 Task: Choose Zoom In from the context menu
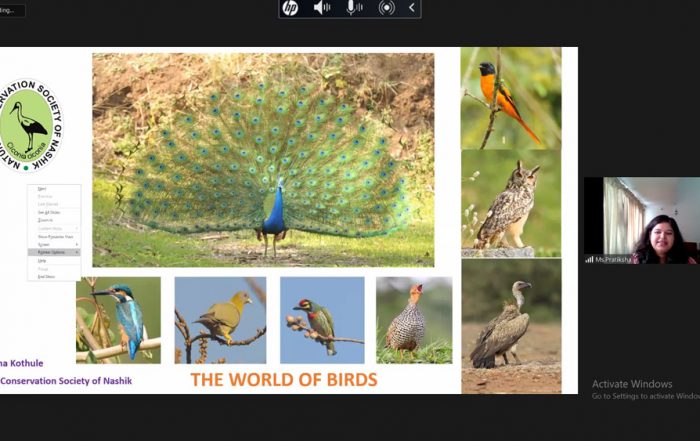click(x=54, y=220)
